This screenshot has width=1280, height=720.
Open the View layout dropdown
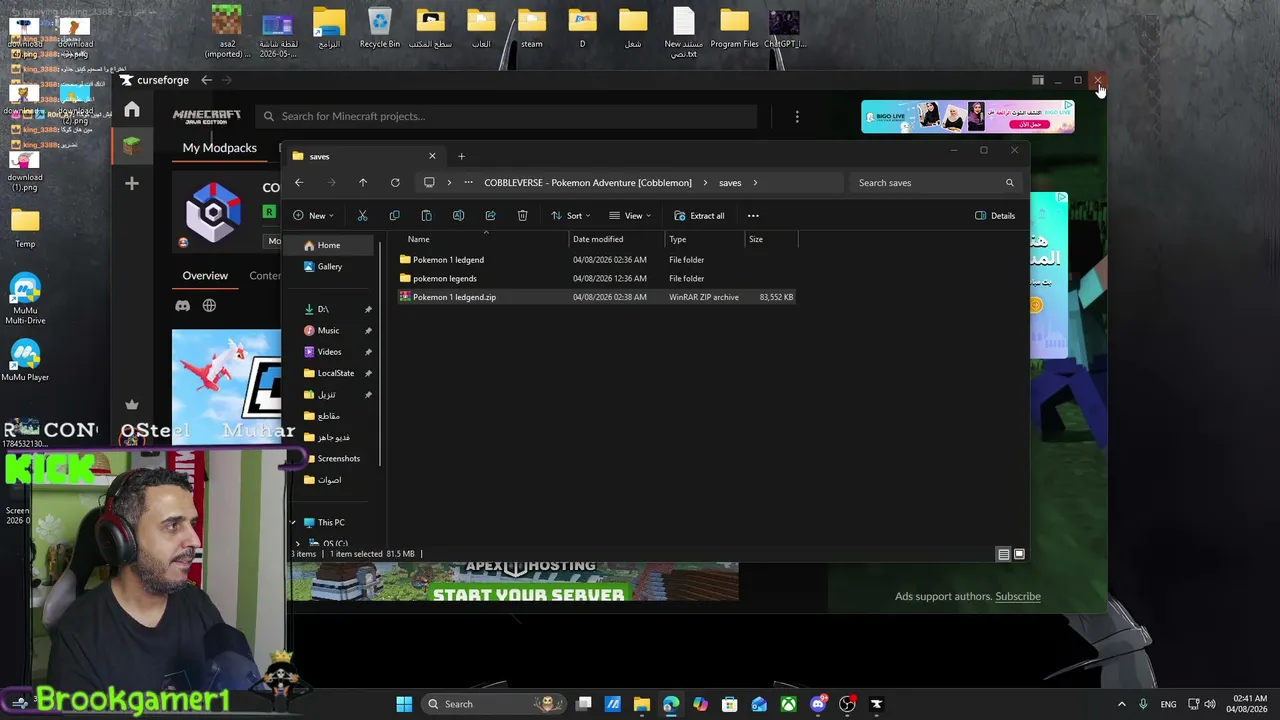(630, 216)
